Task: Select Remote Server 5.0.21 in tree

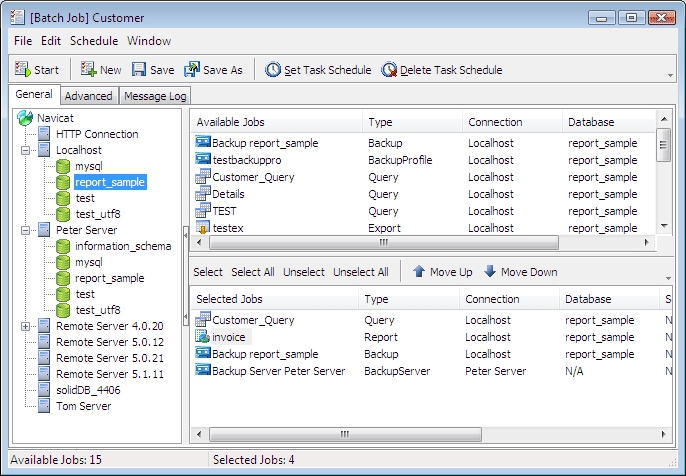Action: pos(110,358)
